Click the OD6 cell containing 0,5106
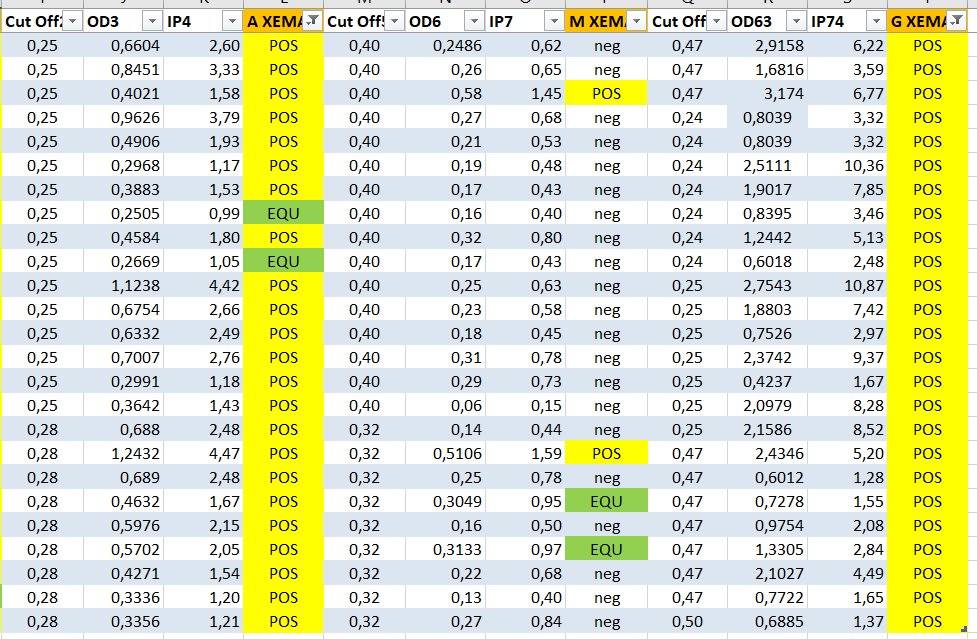 click(x=445, y=453)
